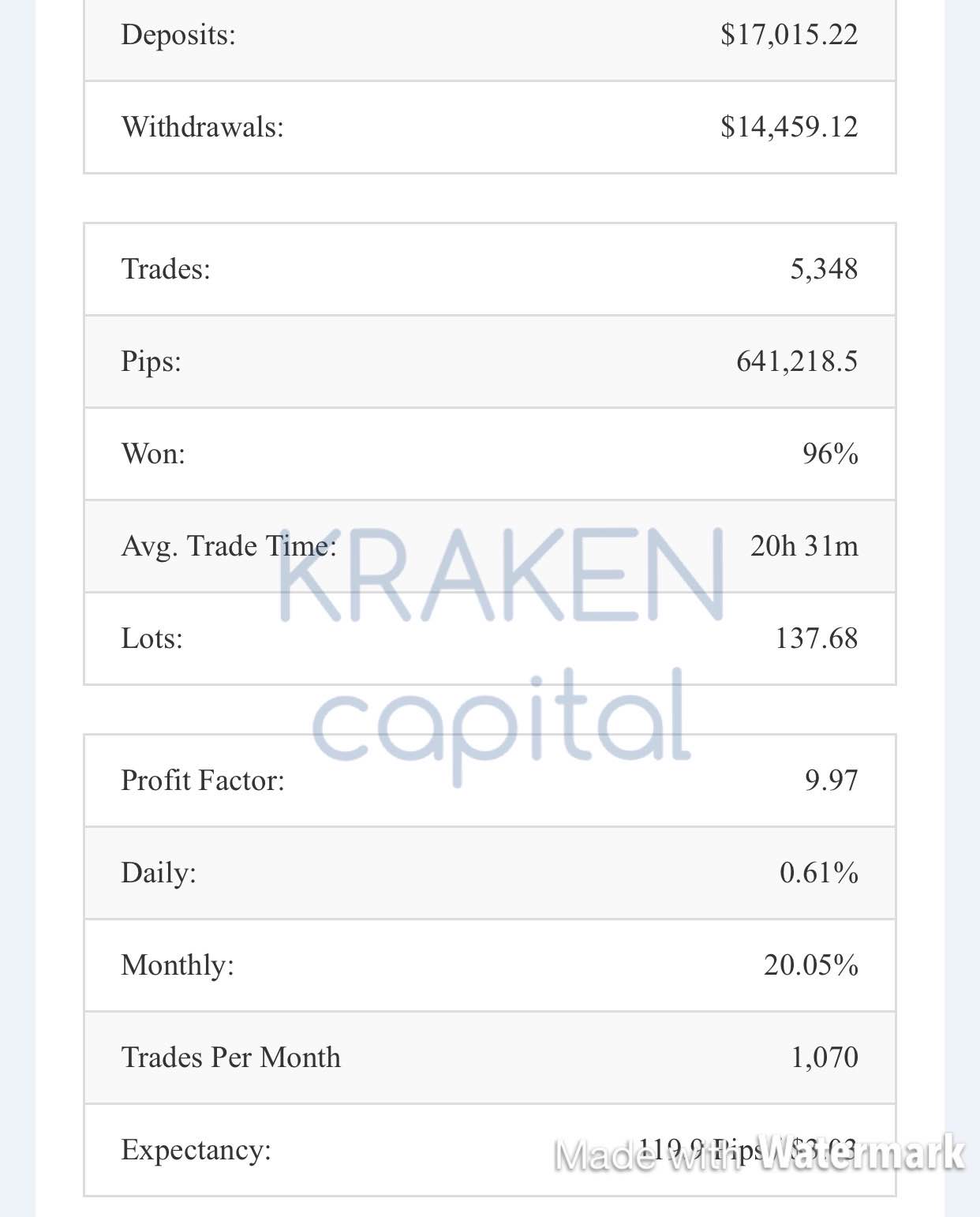The width and height of the screenshot is (980, 1217).
Task: Click the KRAKEN watermark logo text
Action: (x=502, y=576)
